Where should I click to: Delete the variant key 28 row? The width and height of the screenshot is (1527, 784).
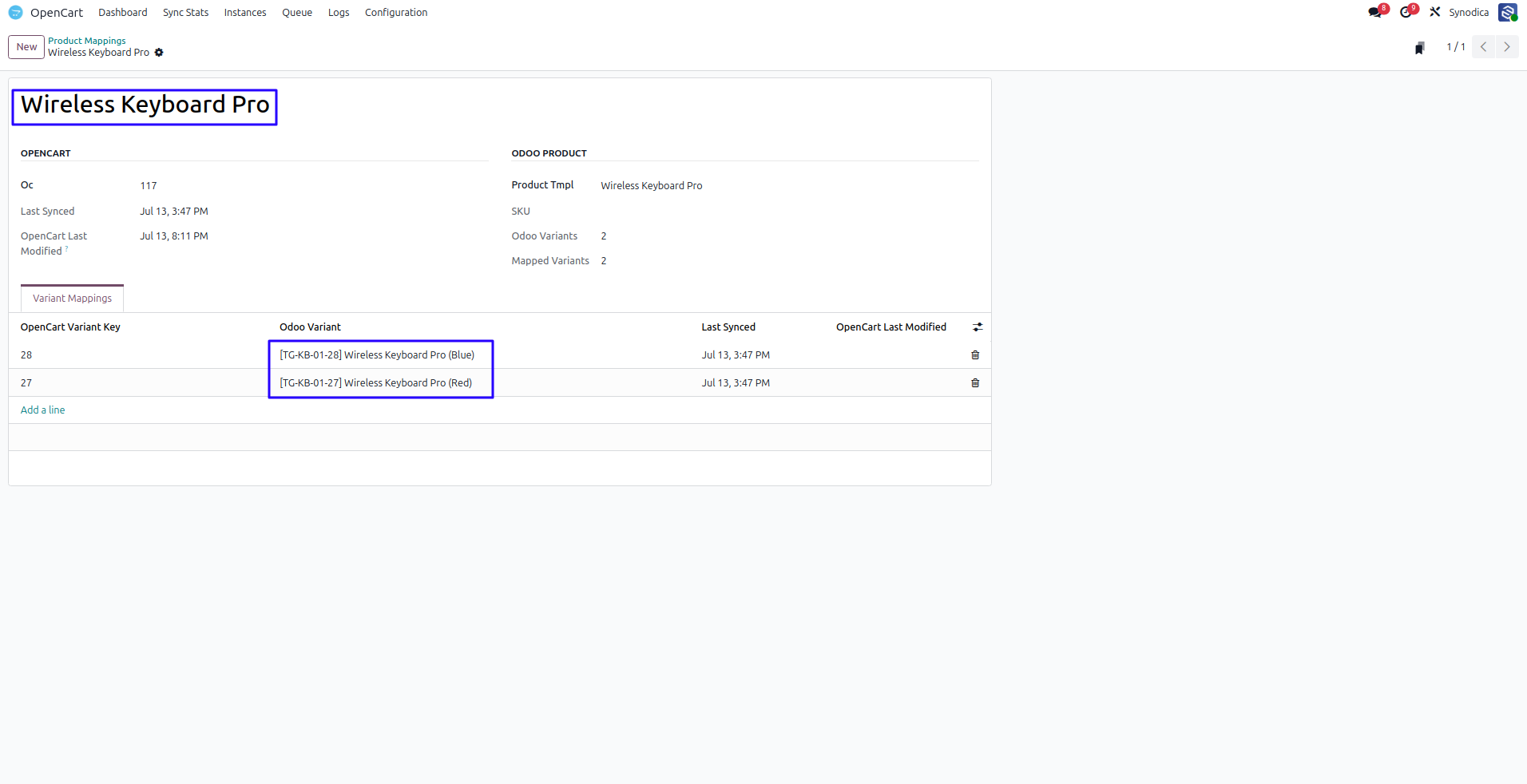coord(975,355)
